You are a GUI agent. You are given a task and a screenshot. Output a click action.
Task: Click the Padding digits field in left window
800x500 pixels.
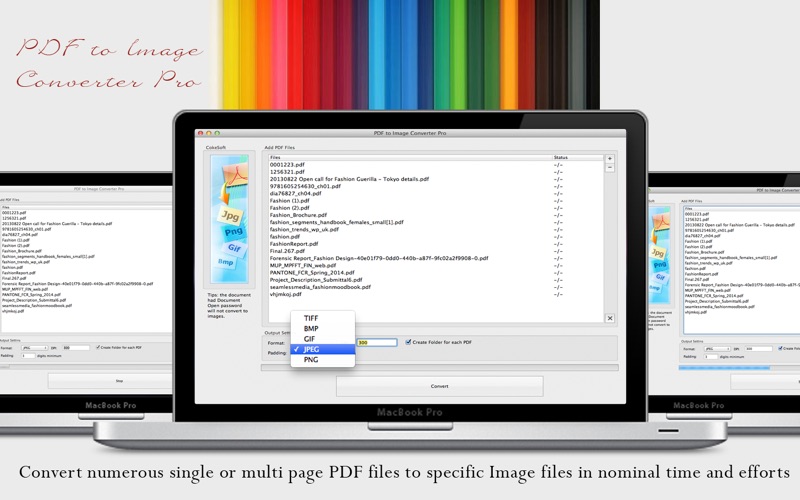(x=28, y=356)
